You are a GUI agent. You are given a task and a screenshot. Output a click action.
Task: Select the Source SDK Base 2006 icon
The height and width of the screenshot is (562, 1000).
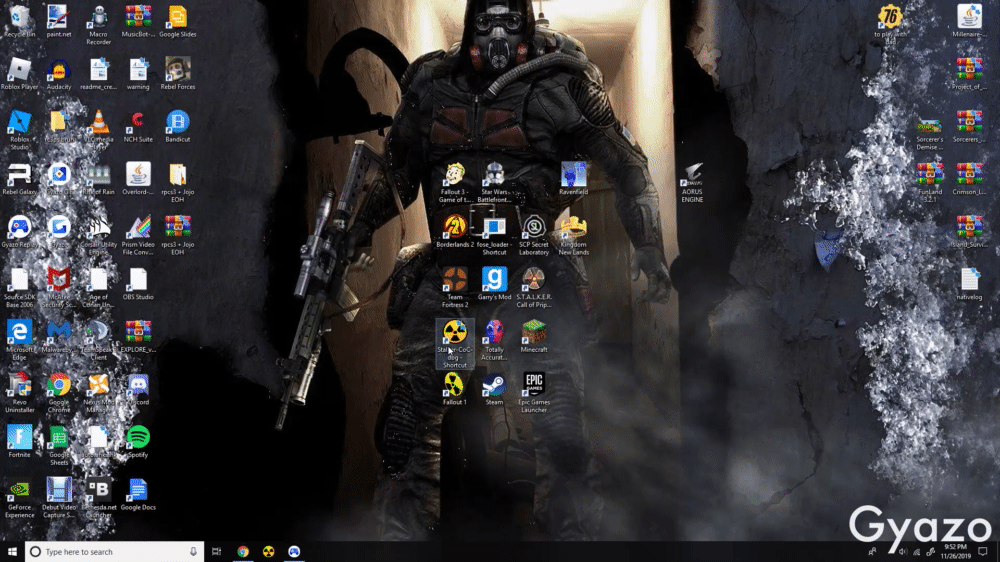(x=19, y=288)
